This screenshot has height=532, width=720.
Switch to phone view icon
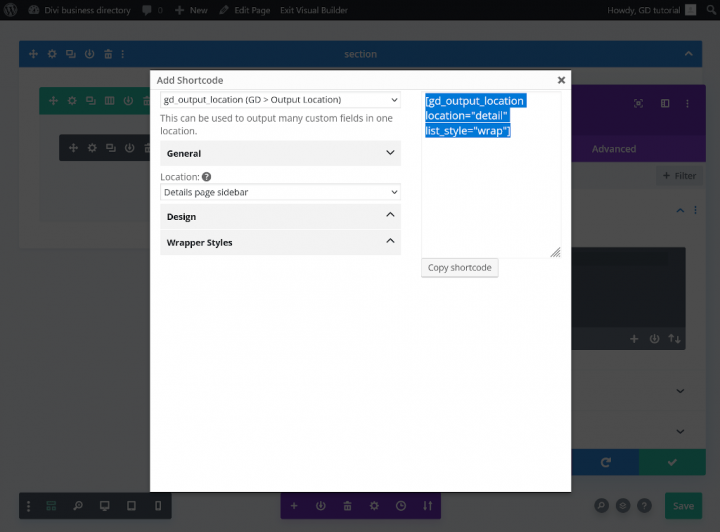(x=157, y=506)
